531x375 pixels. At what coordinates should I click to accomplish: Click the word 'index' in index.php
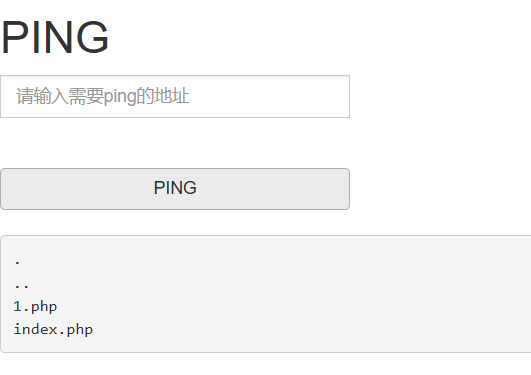point(36,329)
